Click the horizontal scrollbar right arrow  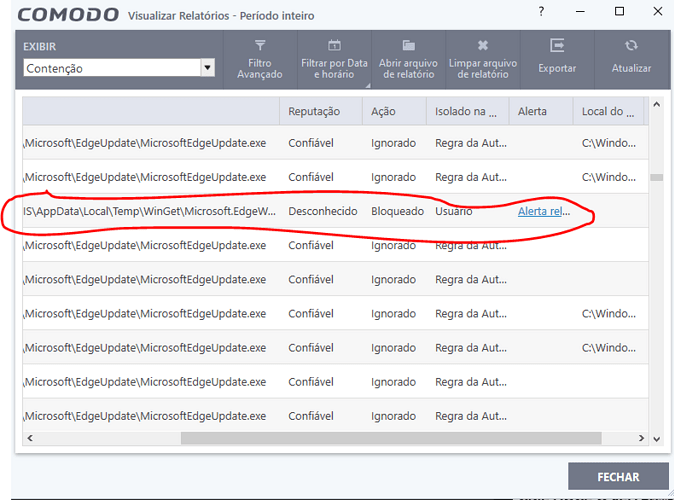point(641,438)
